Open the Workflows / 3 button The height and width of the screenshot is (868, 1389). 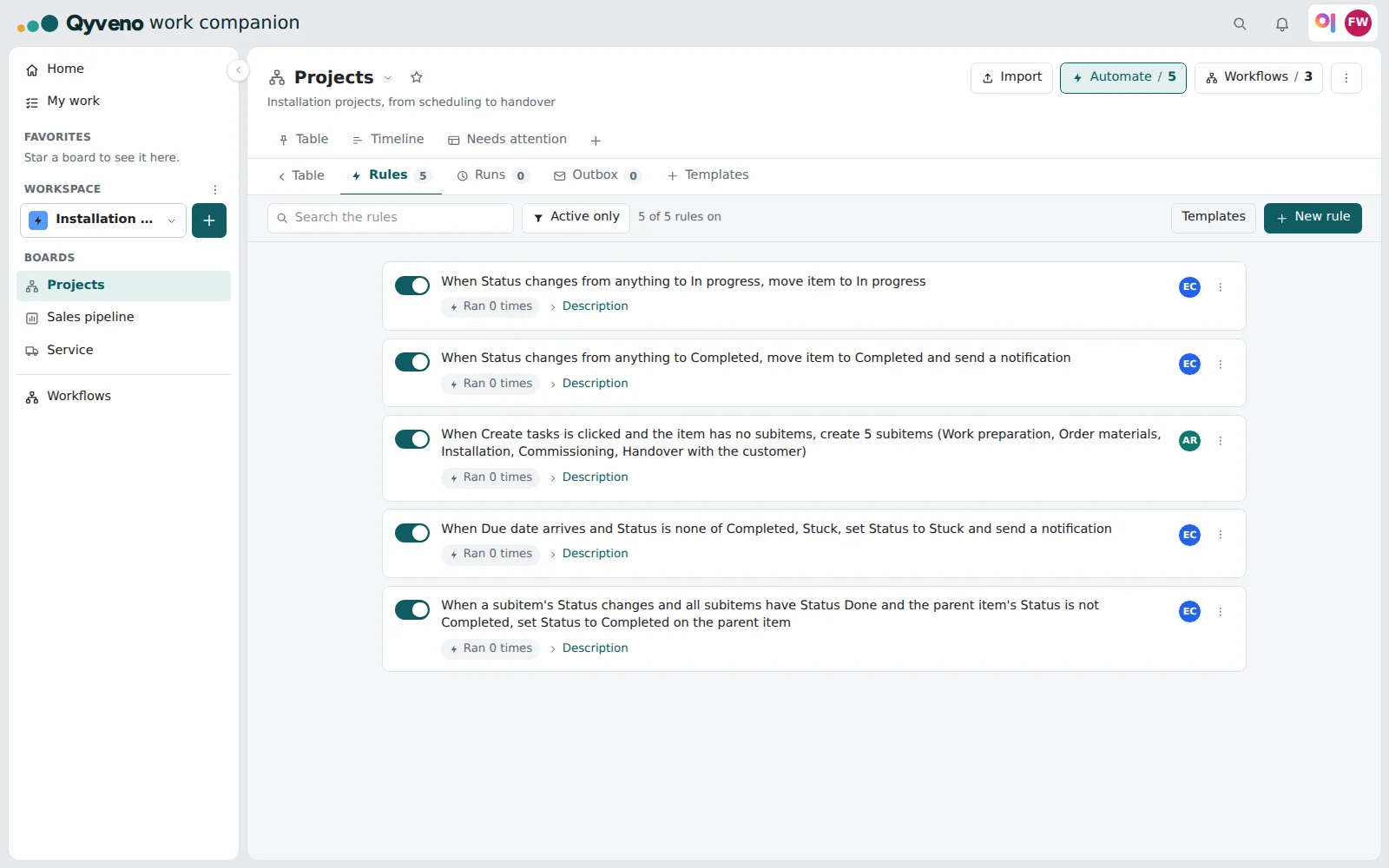[x=1259, y=77]
